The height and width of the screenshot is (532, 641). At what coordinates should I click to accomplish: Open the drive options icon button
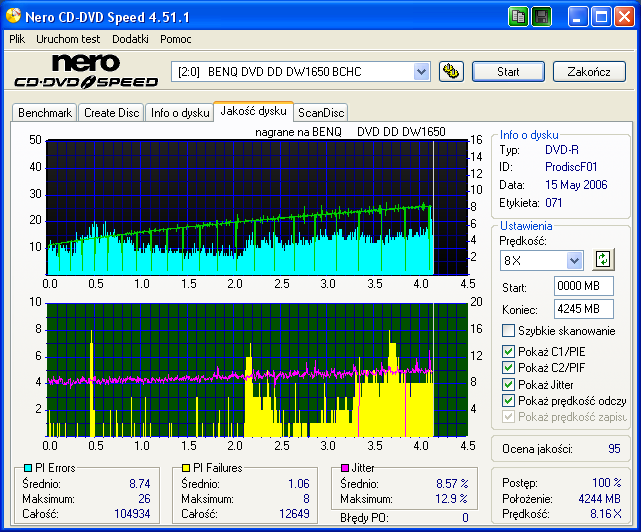pyautogui.click(x=451, y=72)
